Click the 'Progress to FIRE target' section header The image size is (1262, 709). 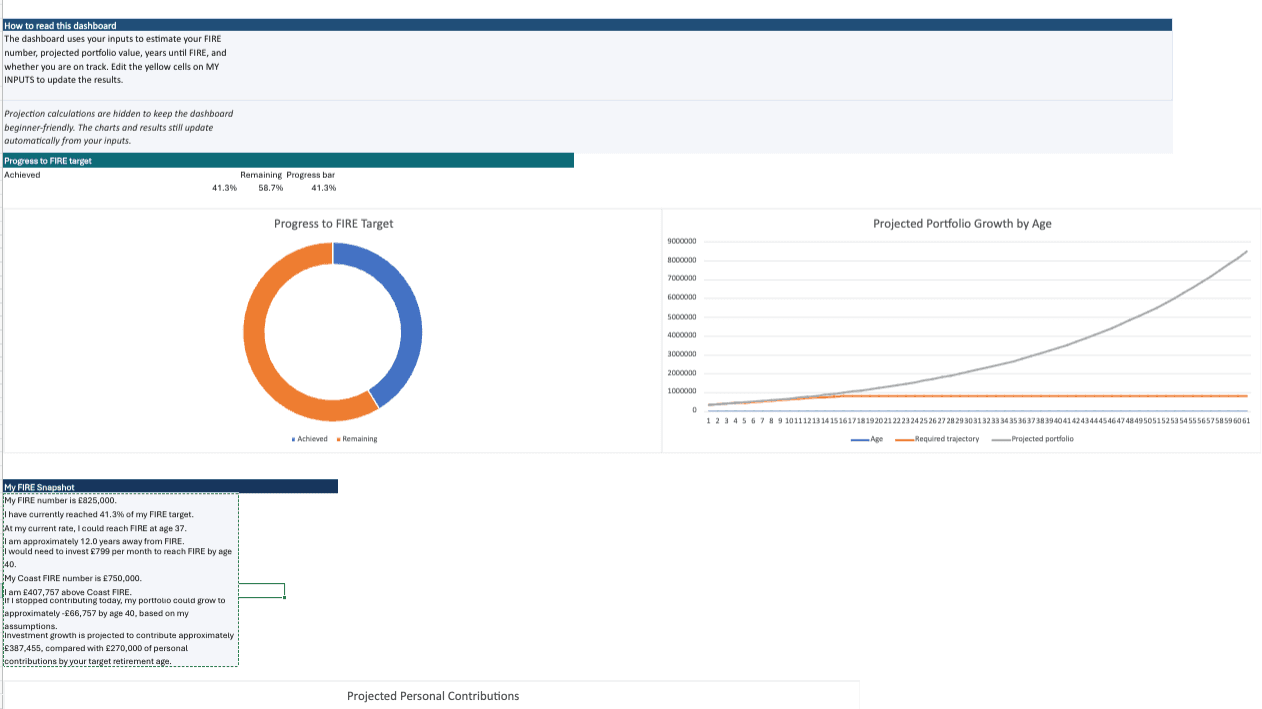point(289,160)
